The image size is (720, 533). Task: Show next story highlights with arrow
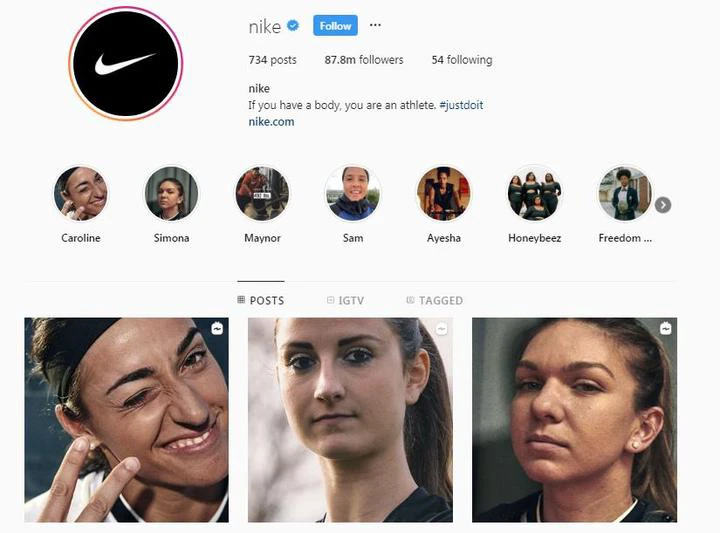click(663, 205)
